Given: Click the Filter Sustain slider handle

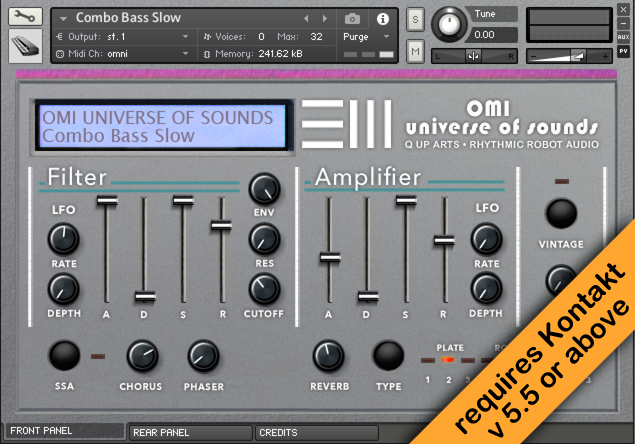Looking at the screenshot, I should tap(183, 200).
